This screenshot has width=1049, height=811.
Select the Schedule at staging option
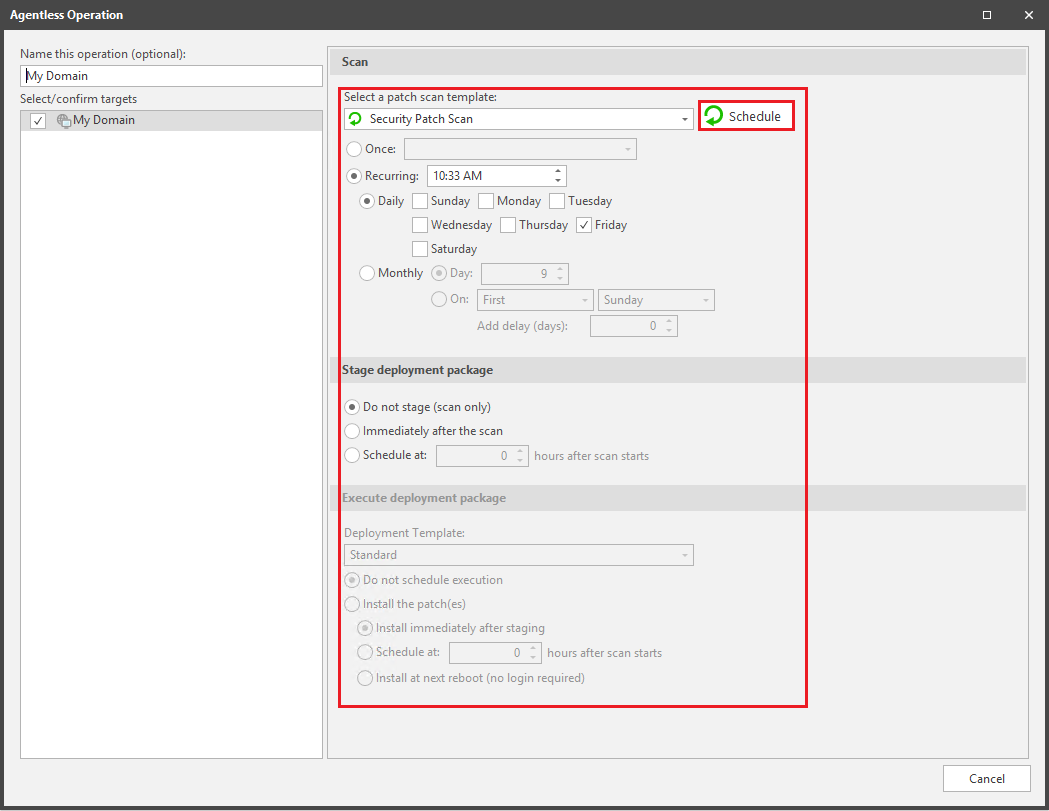[352, 455]
